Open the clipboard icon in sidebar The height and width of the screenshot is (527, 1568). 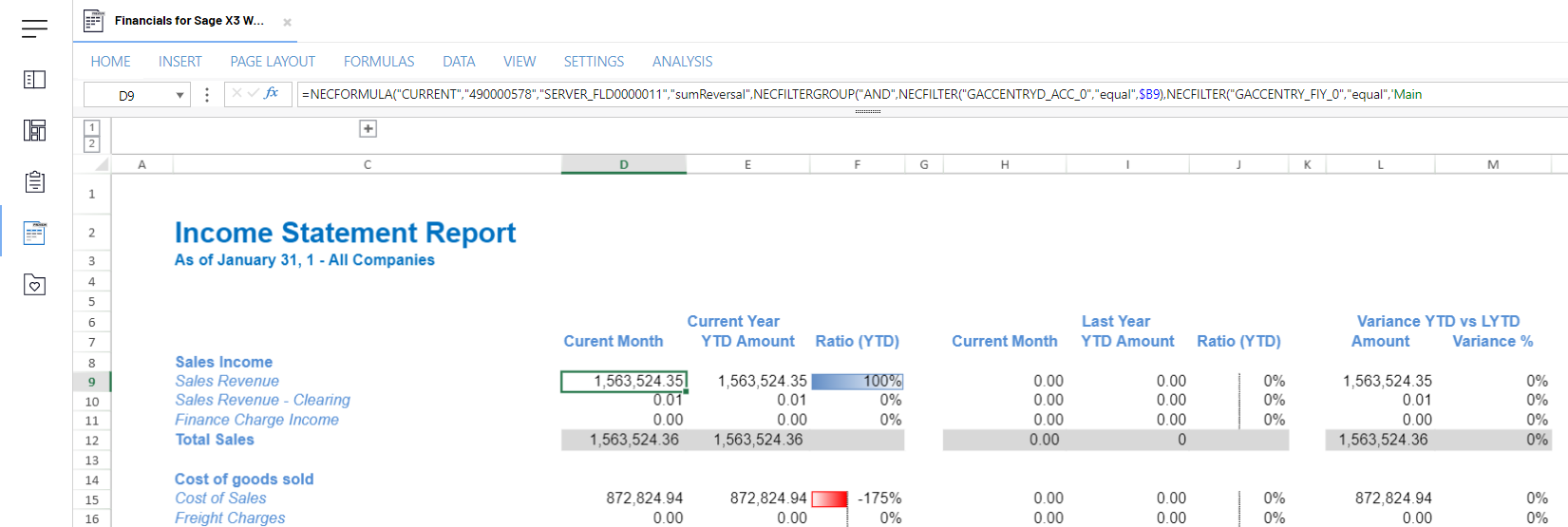34,181
